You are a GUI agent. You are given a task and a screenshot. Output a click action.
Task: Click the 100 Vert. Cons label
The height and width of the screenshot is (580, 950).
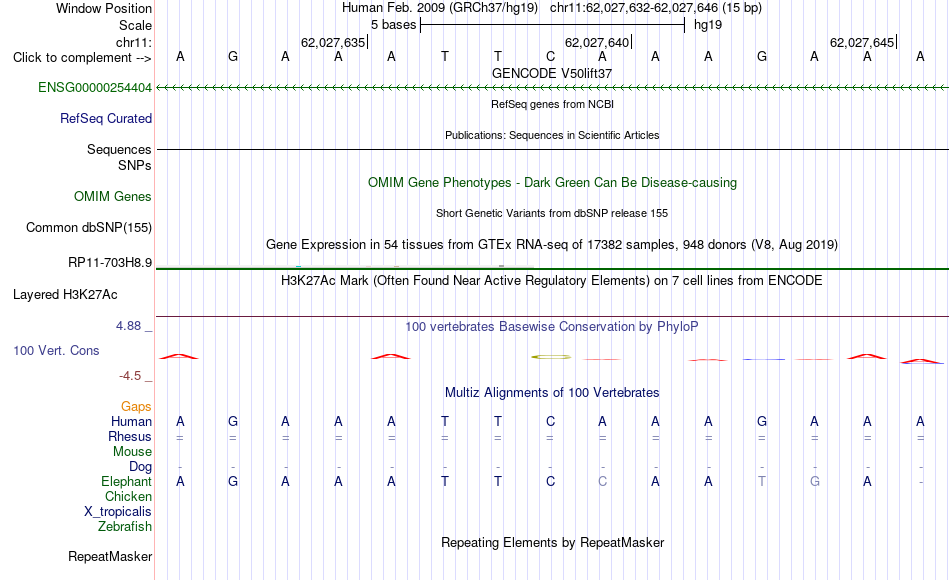(x=56, y=350)
